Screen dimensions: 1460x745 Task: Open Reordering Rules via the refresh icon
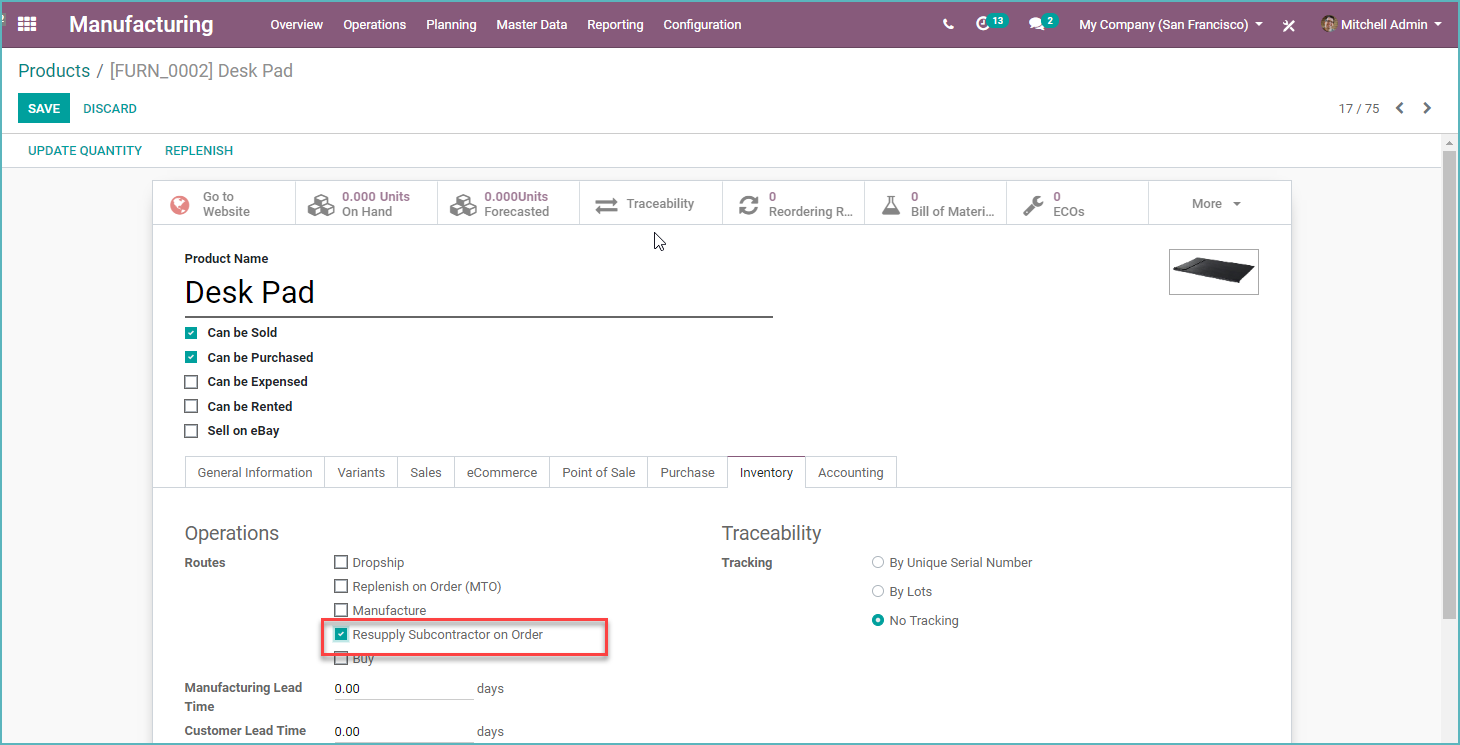pos(793,202)
